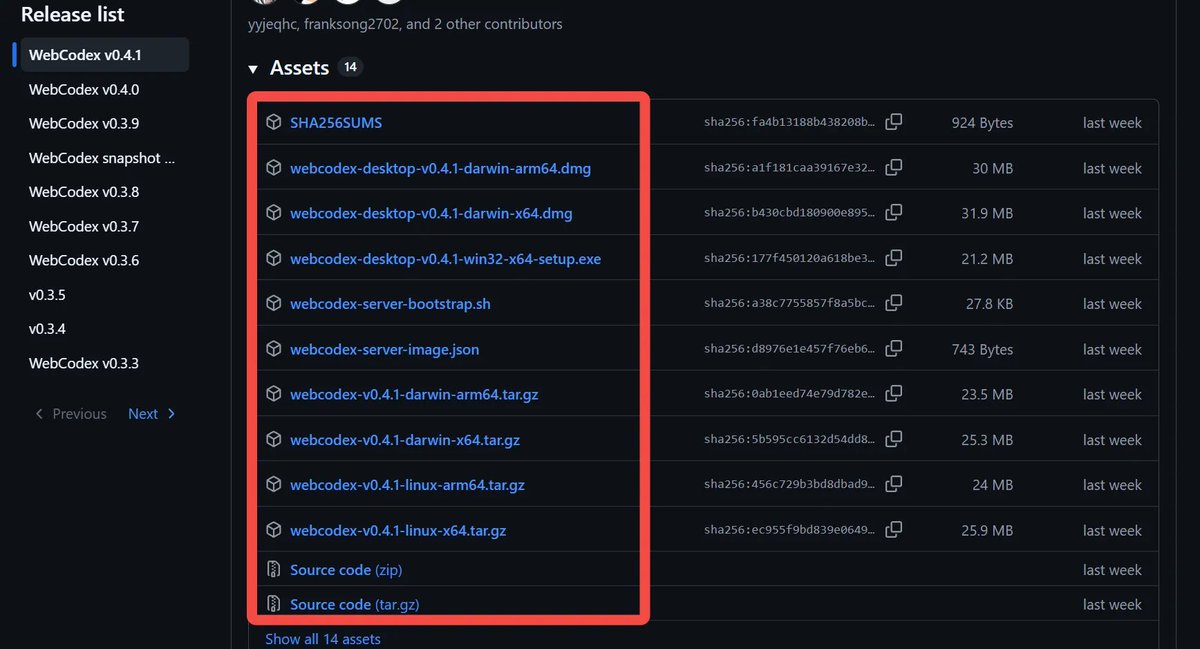Copy digest for webcodex-v0.4.1-darwin-arm64.tar.gz
This screenshot has width=1200, height=649.
[x=894, y=393]
